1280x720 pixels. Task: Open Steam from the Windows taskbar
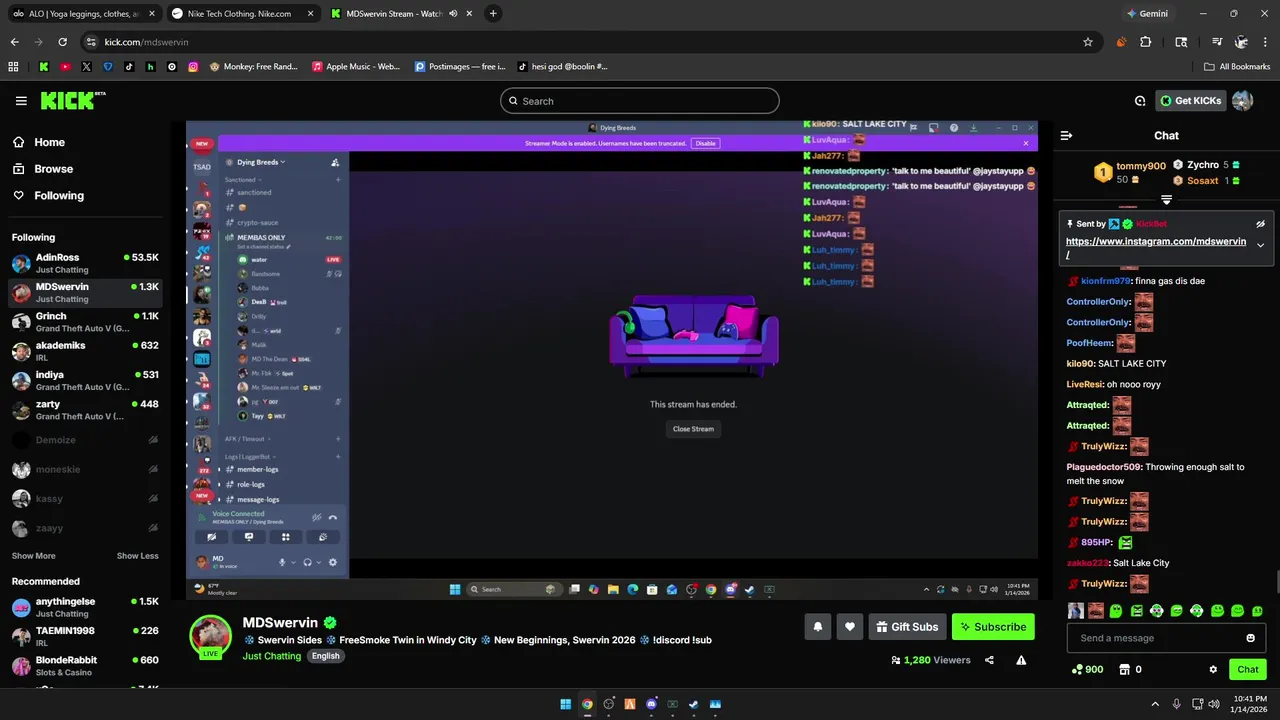[693, 704]
